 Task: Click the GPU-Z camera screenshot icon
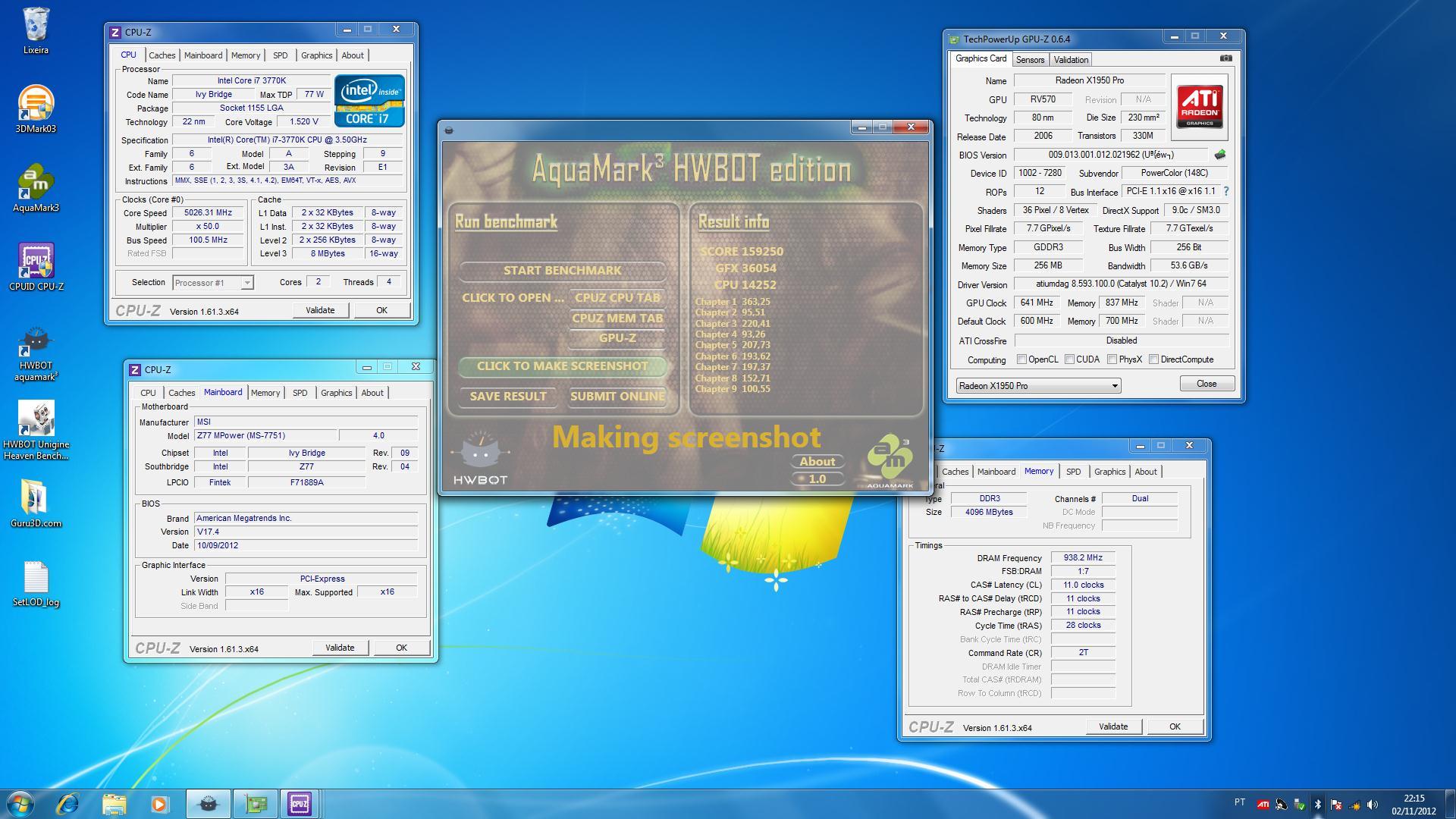1226,58
